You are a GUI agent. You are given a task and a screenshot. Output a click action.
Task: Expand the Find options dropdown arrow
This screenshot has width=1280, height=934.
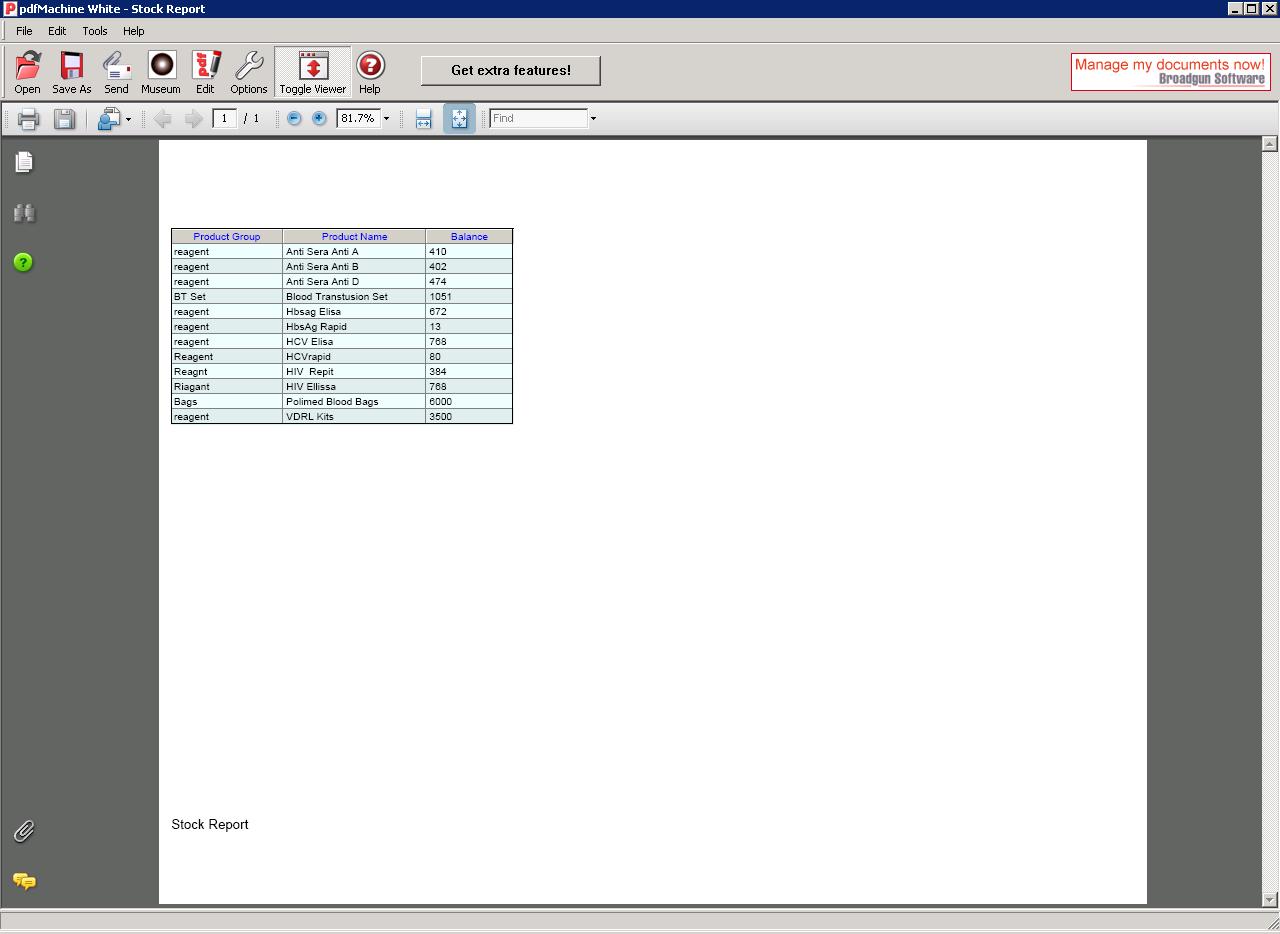[x=593, y=119]
